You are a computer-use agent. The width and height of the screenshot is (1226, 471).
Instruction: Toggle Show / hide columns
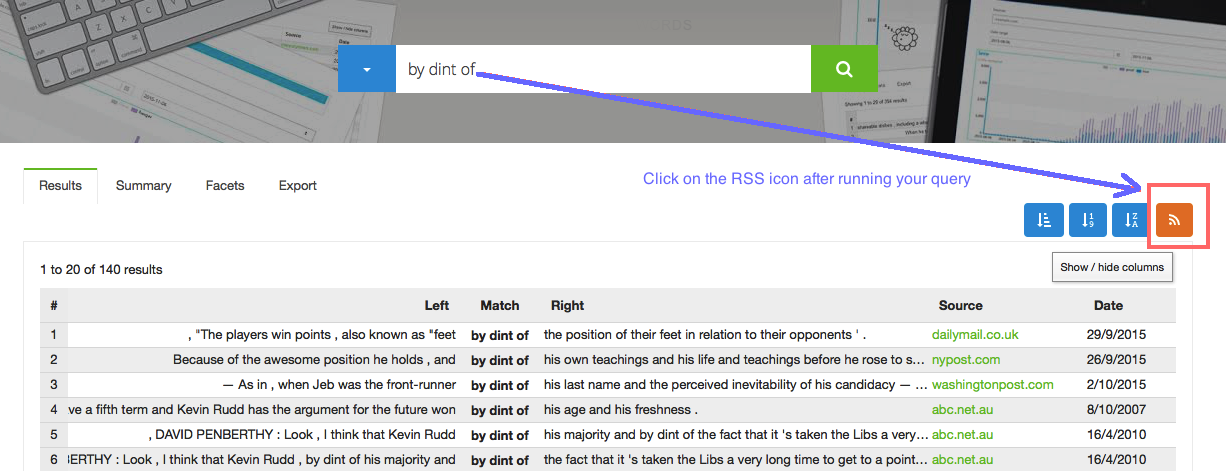tap(1111, 267)
